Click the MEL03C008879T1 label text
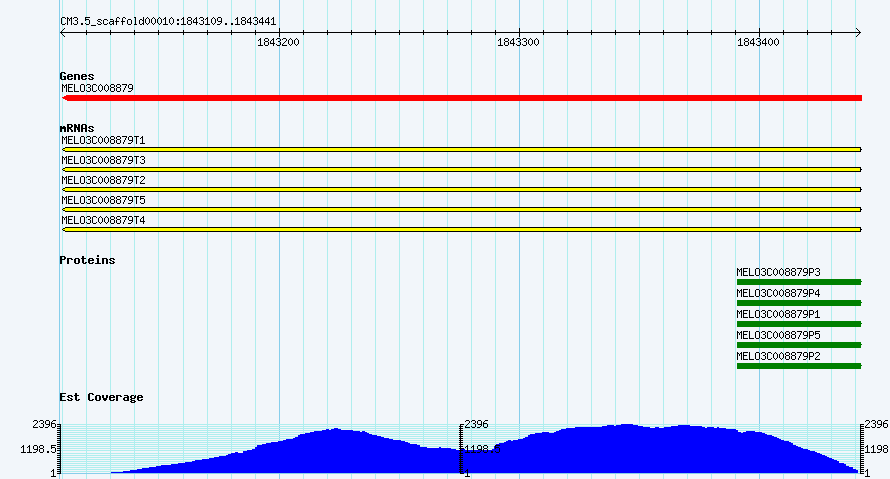 103,140
